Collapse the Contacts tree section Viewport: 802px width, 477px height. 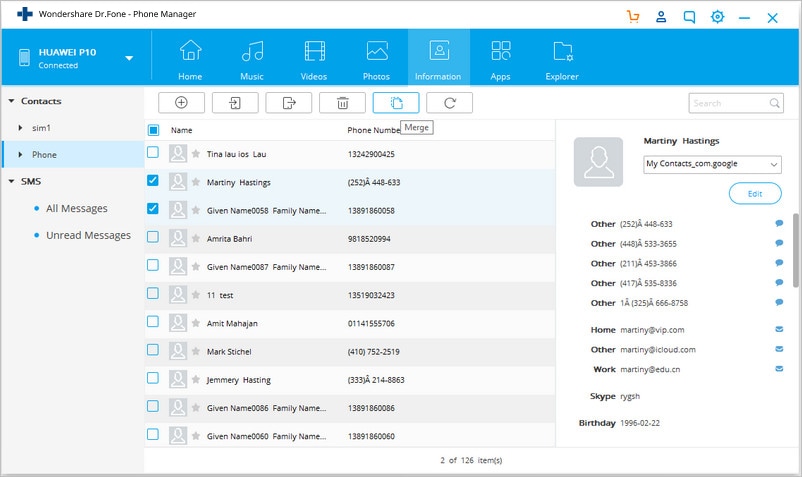coord(11,101)
